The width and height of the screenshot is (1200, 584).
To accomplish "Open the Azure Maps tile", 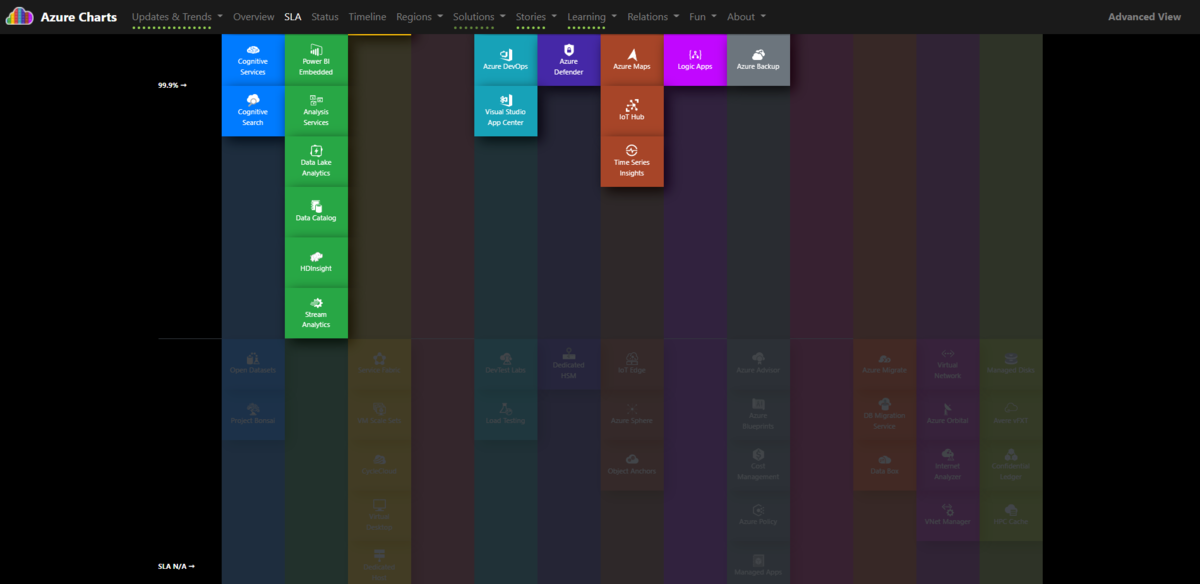I will [x=631, y=60].
